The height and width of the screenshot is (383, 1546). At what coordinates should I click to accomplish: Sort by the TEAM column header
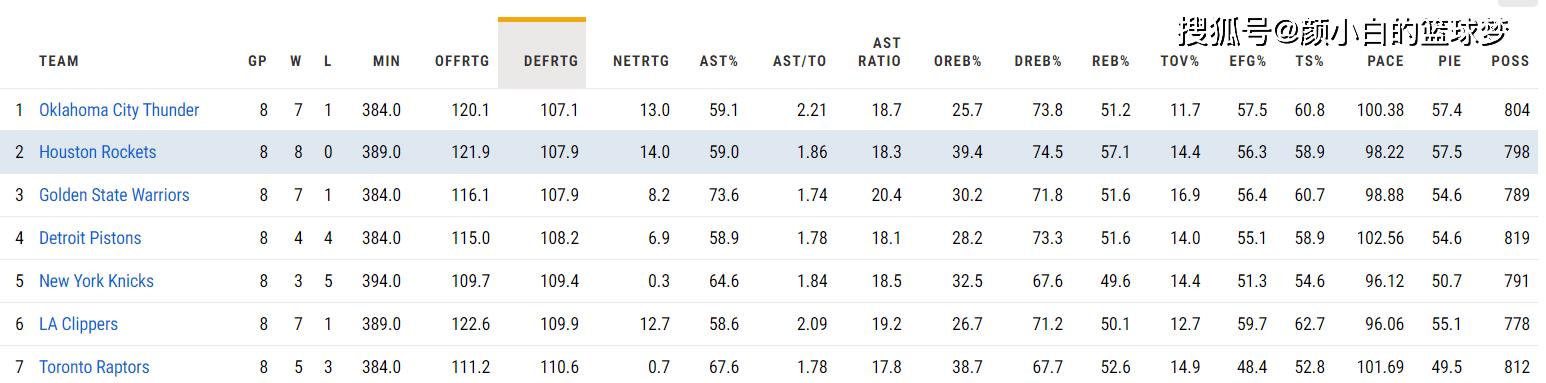point(59,61)
